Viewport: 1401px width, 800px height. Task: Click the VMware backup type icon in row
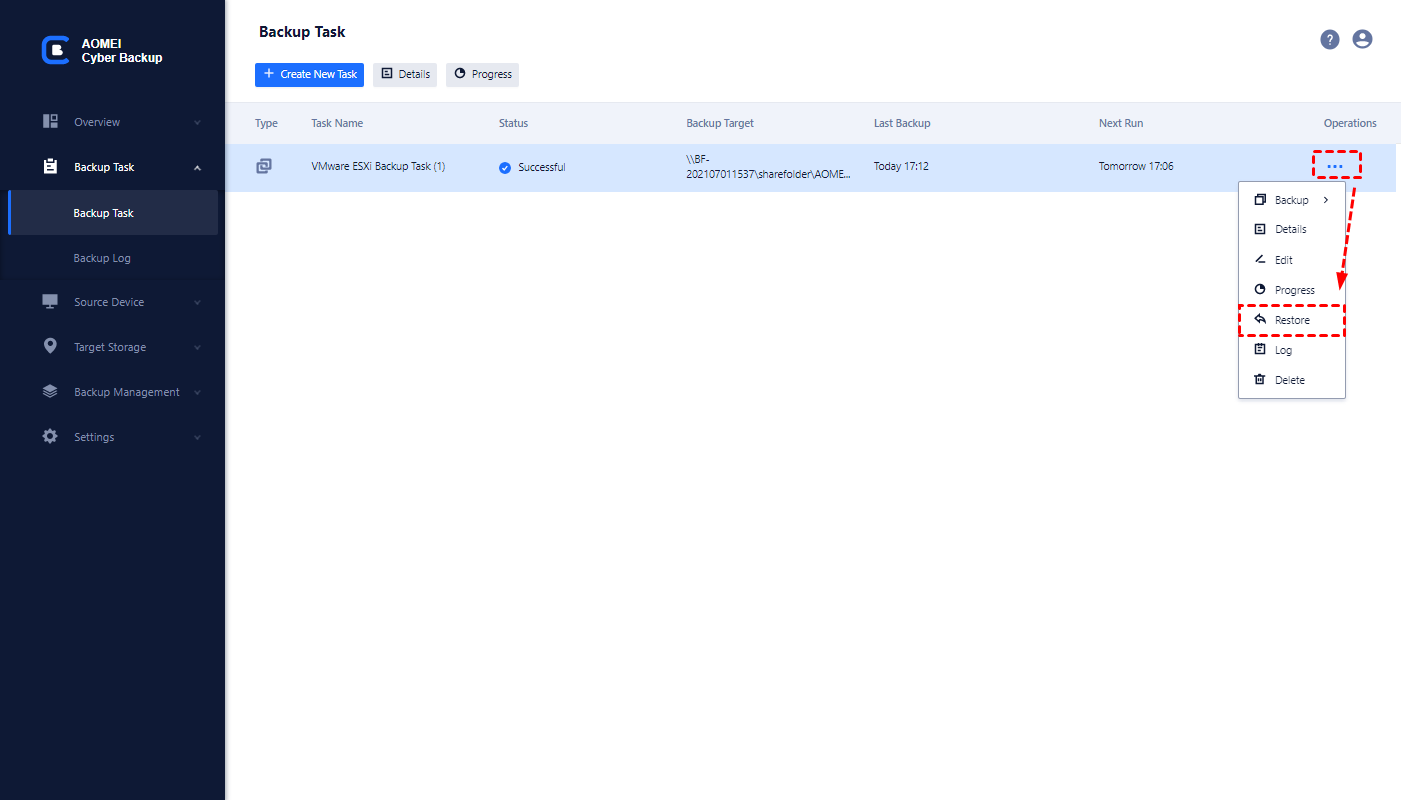pyautogui.click(x=264, y=166)
